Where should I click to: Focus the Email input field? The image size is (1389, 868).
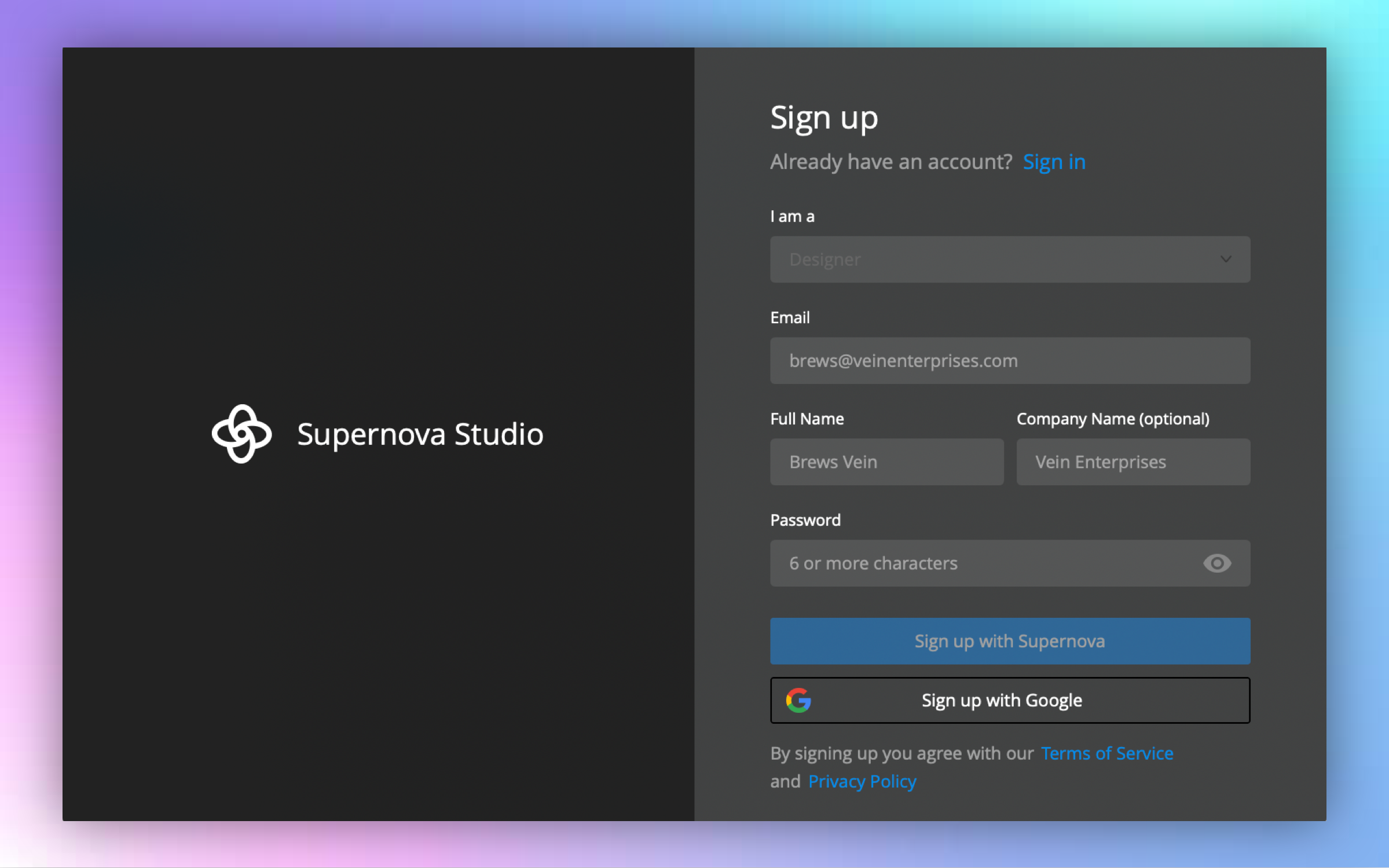pos(1009,360)
